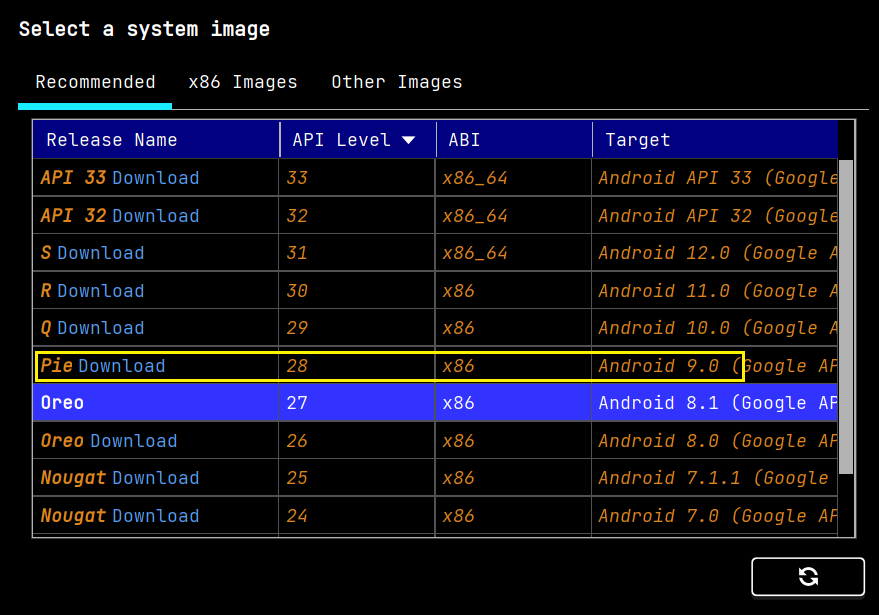879x615 pixels.
Task: Download the API 32 system image
Action: click(156, 216)
